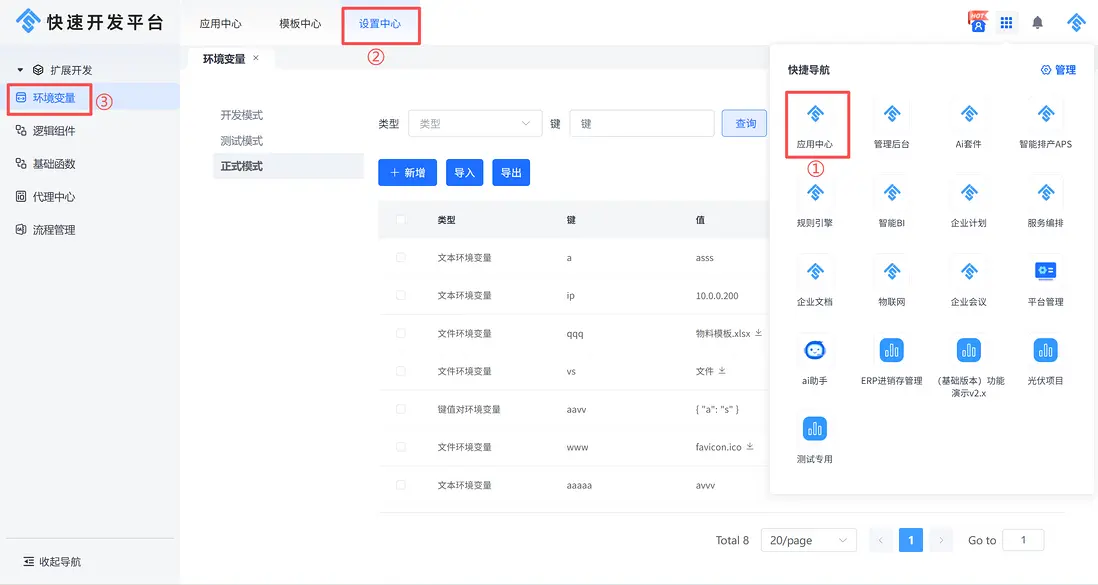Click the 快速开发平台 logo

(90, 22)
